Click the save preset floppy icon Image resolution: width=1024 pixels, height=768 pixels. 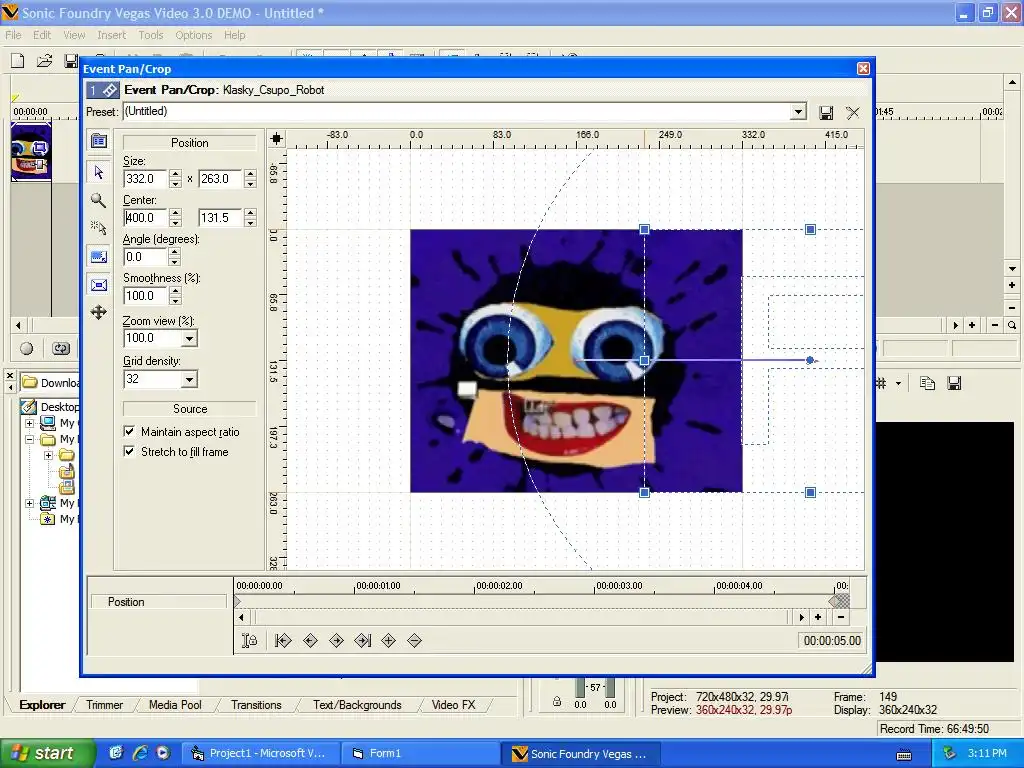click(826, 113)
